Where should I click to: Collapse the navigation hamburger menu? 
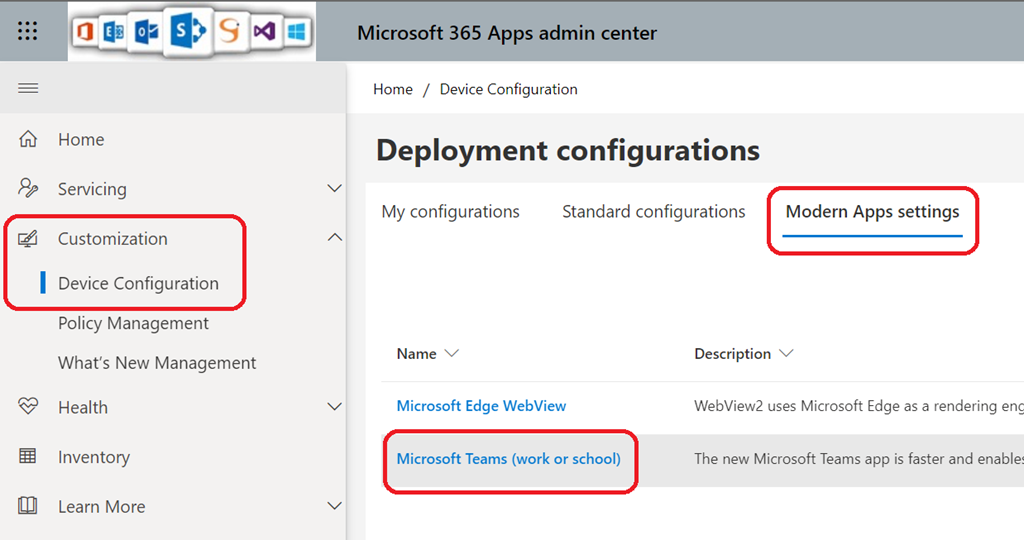click(x=28, y=88)
